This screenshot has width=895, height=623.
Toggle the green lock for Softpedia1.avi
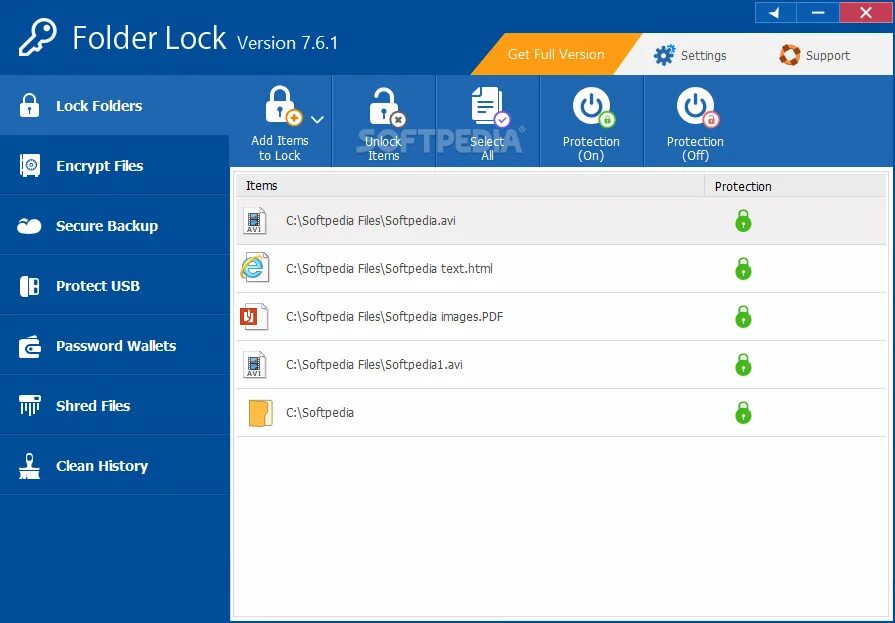[743, 364]
